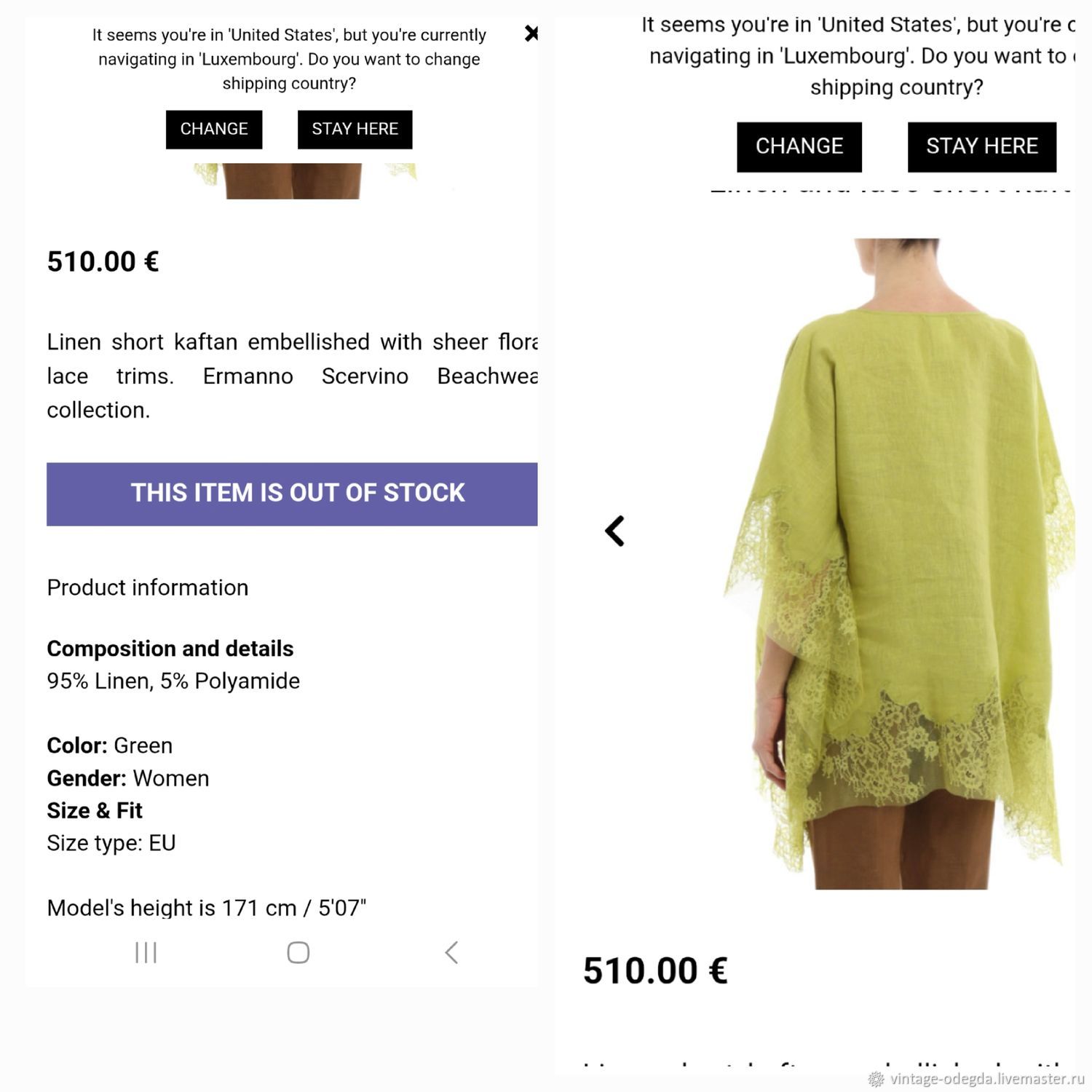Close the shipping country notification banner

(x=531, y=33)
